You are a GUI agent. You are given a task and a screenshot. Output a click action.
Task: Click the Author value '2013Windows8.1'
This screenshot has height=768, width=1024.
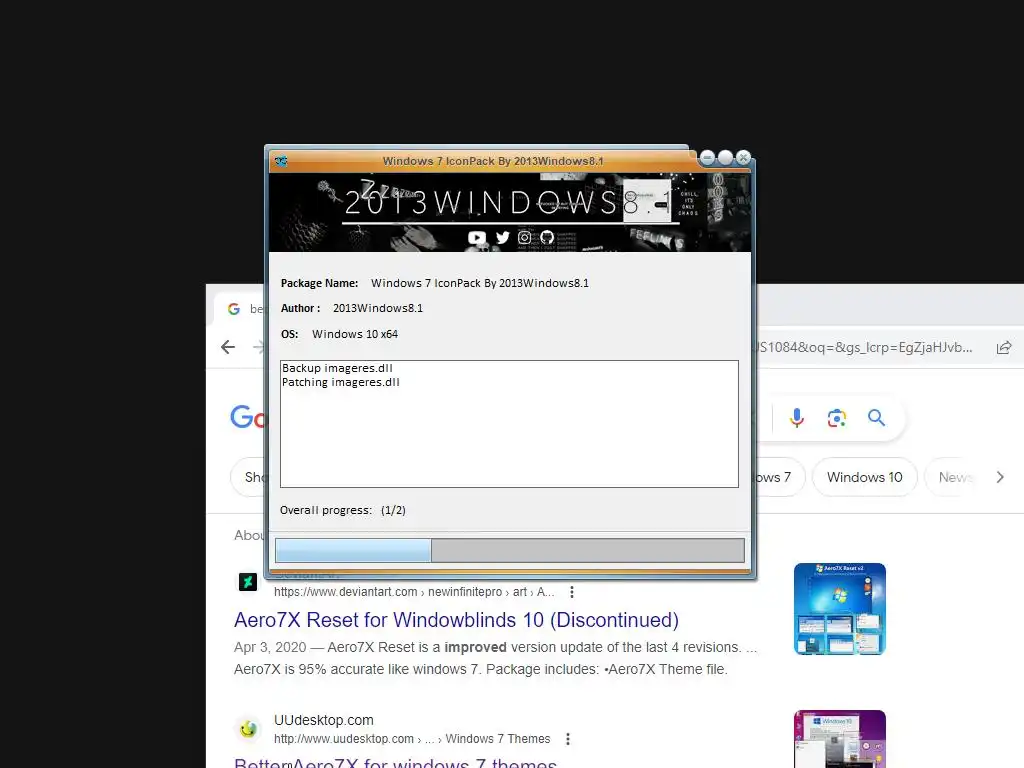377,308
